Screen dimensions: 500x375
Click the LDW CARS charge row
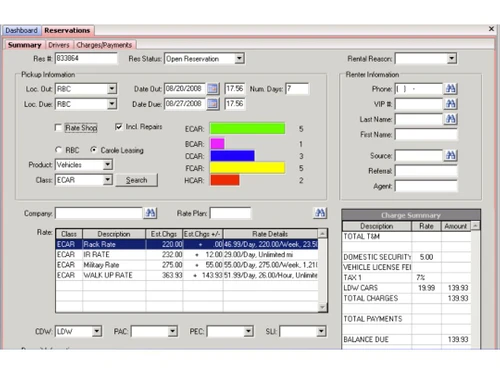point(407,288)
